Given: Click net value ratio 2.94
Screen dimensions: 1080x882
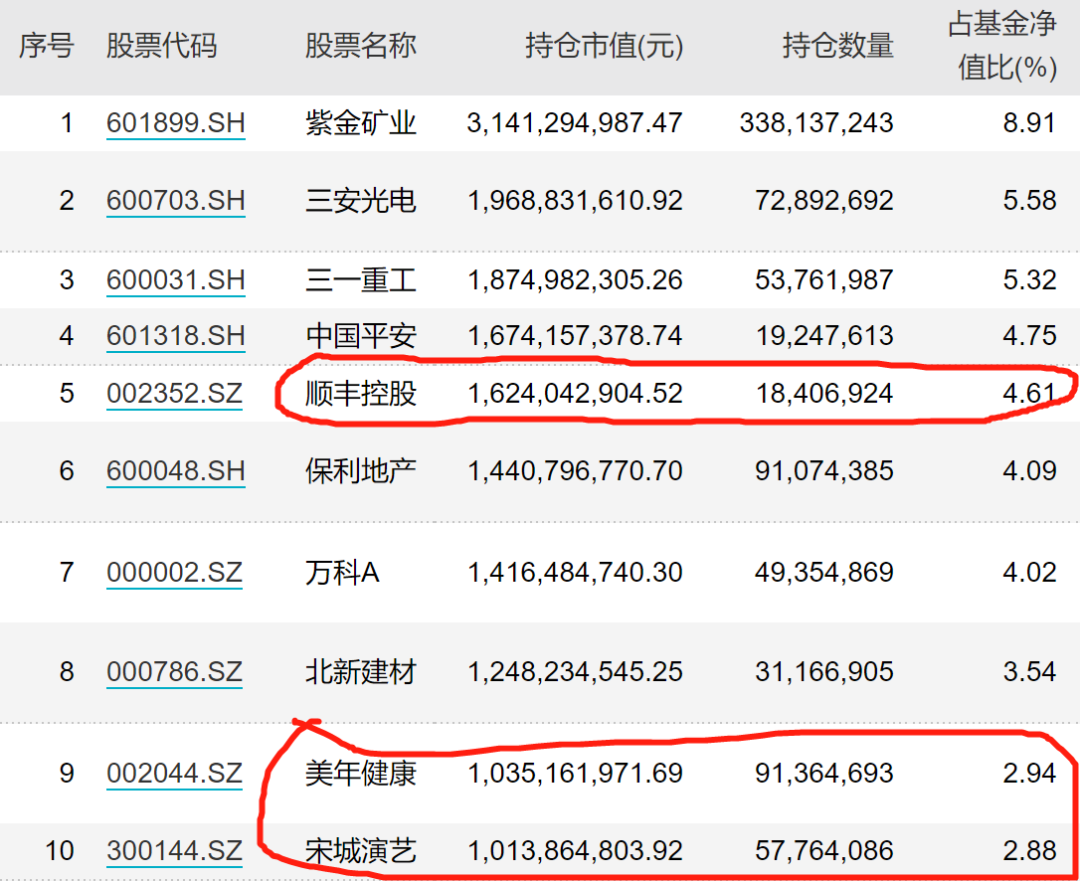Looking at the screenshot, I should (1030, 773).
